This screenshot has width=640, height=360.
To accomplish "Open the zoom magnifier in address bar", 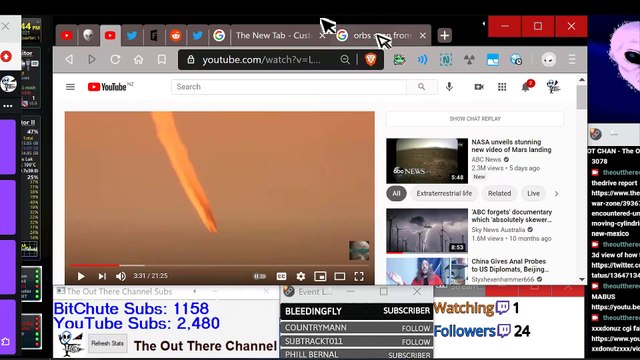I will click(x=345, y=60).
